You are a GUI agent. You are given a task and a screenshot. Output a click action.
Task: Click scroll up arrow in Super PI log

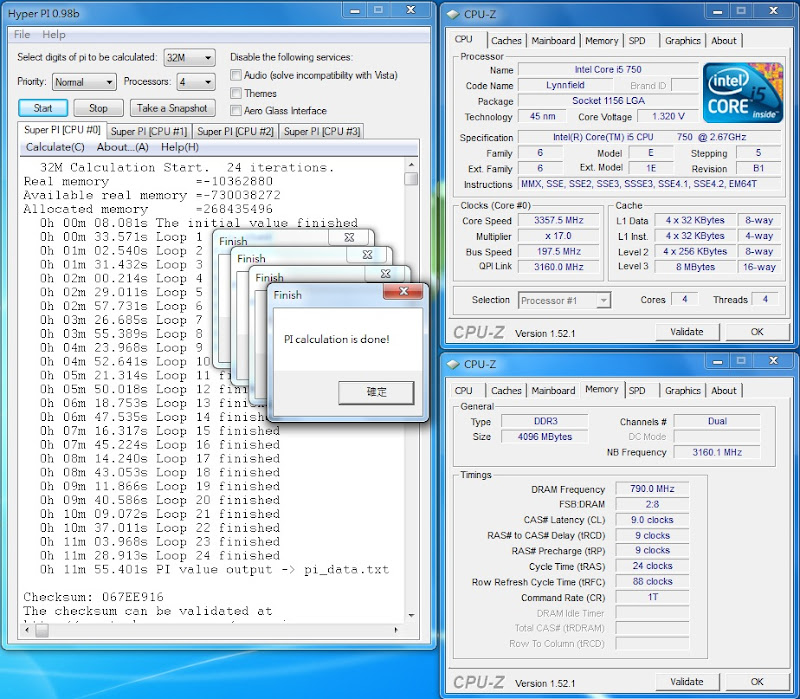point(411,165)
